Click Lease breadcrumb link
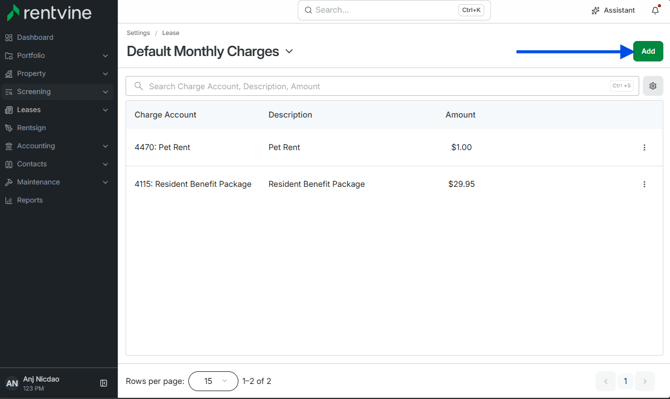Screen dimensions: 670x399 point(170,33)
